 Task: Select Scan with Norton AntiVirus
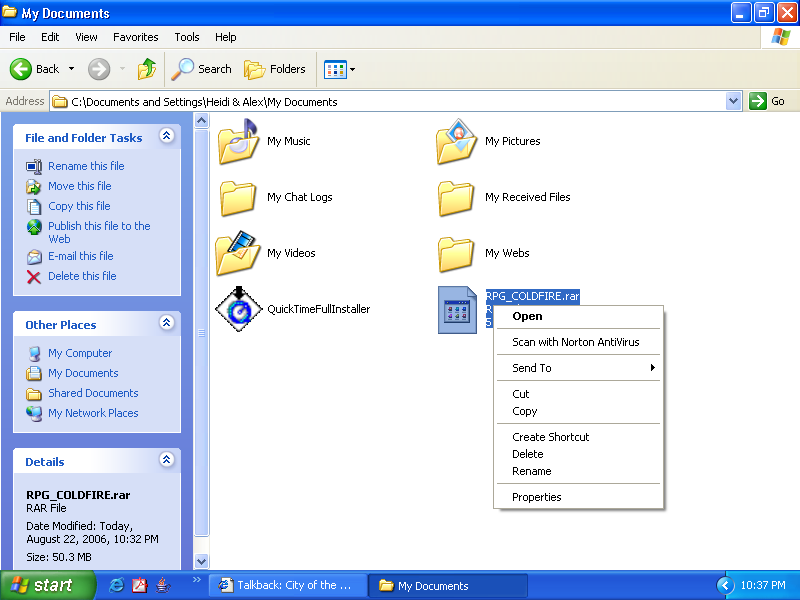(x=575, y=342)
